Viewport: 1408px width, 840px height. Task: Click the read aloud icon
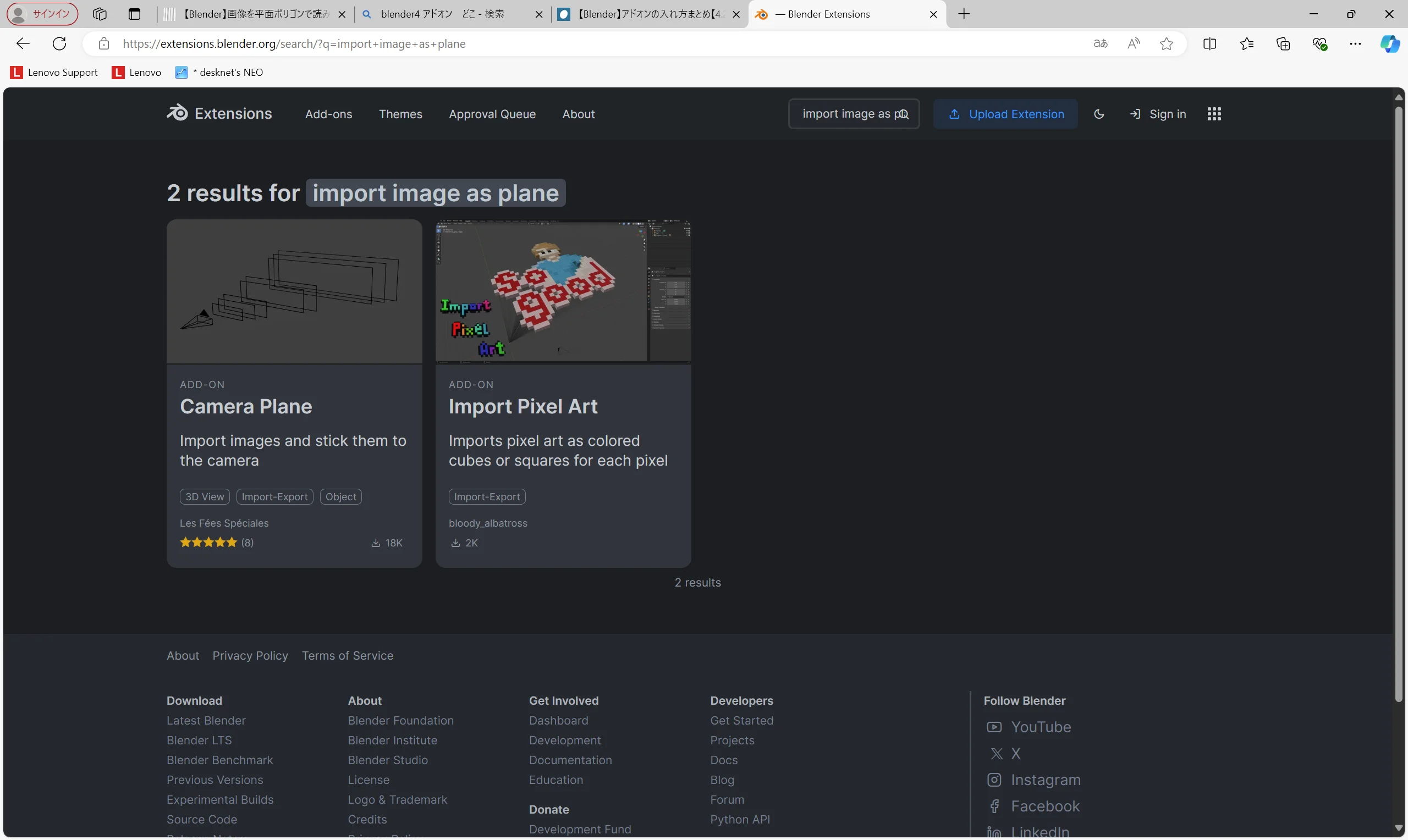(x=1134, y=43)
